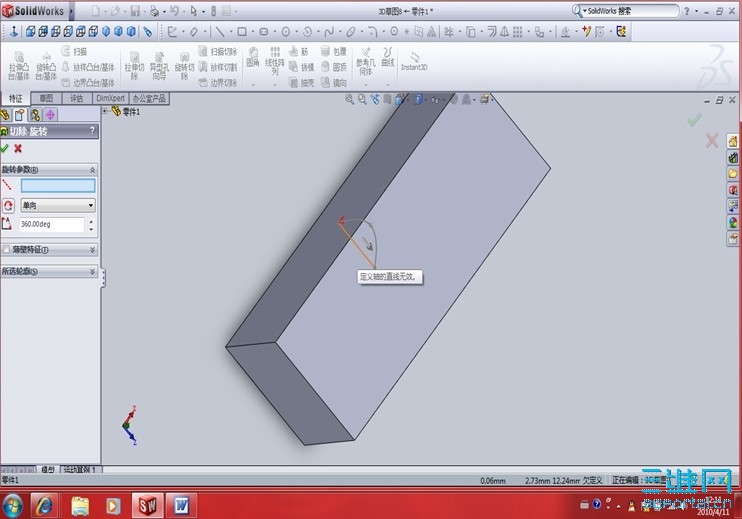This screenshot has width=742, height=519.
Task: Open the File Explorer folder icon in task pane
Action: coord(733,174)
